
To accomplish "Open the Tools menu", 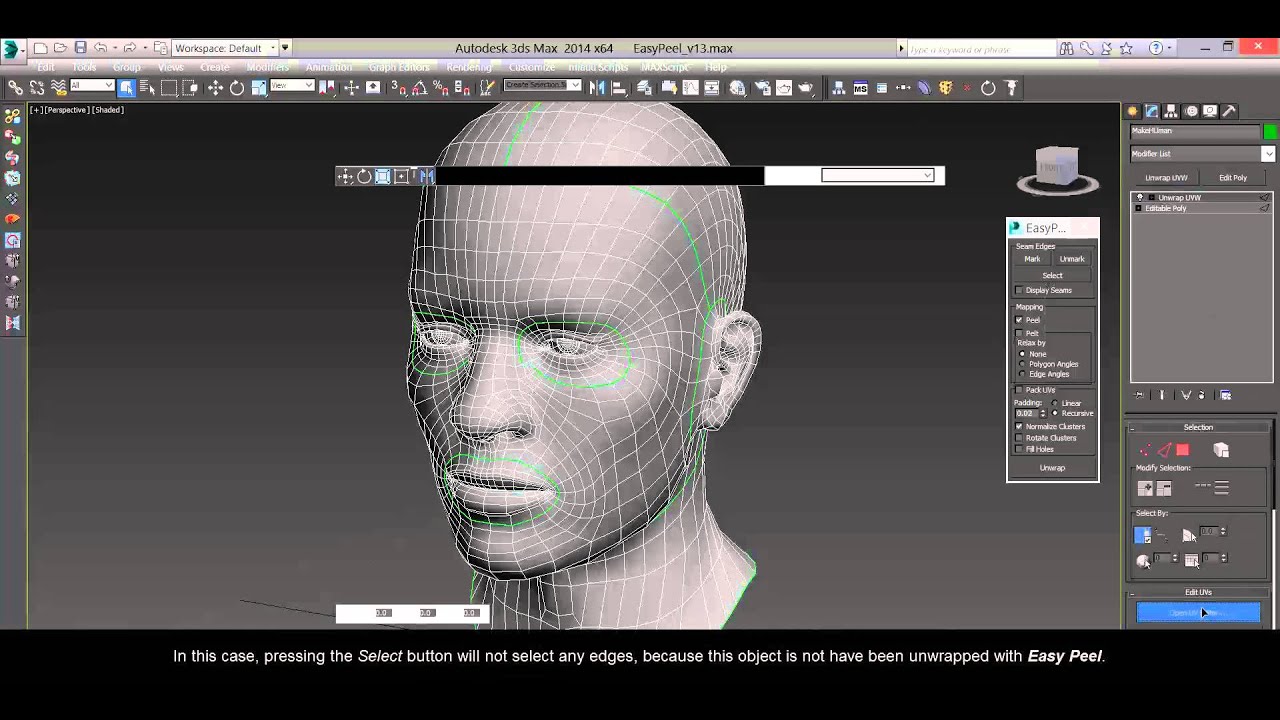I will tap(84, 67).
